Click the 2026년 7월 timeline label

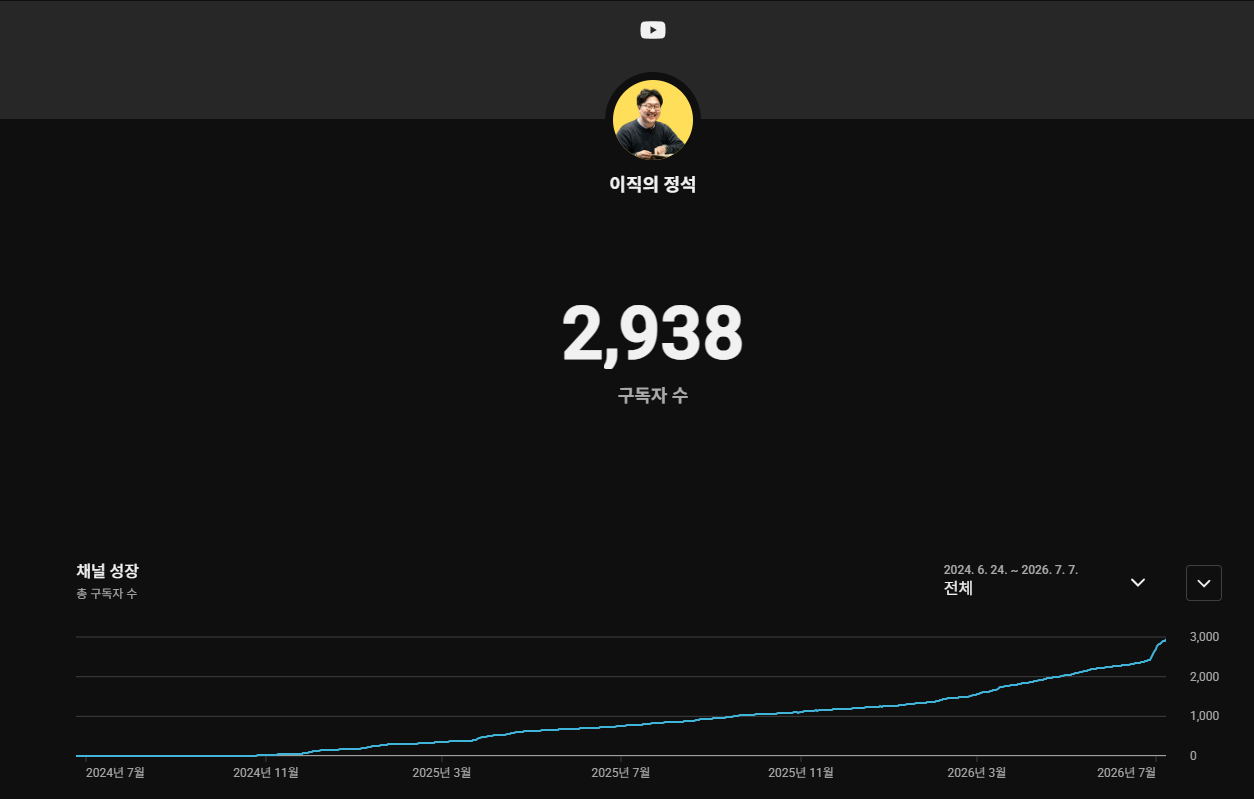(x=1127, y=772)
